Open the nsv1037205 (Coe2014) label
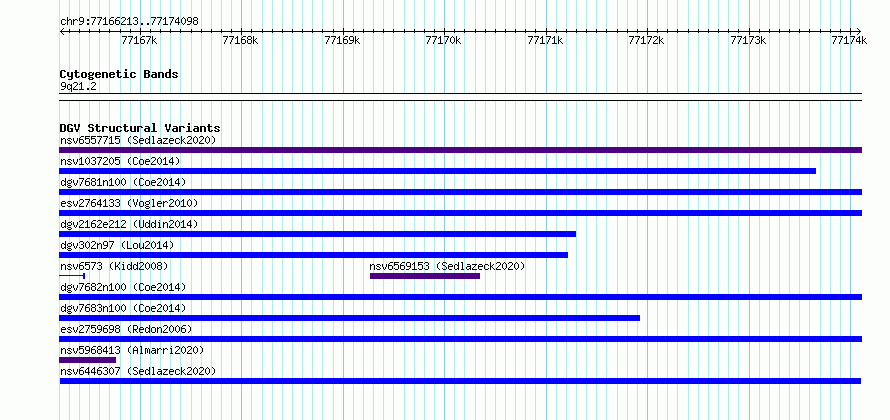 [x=120, y=161]
